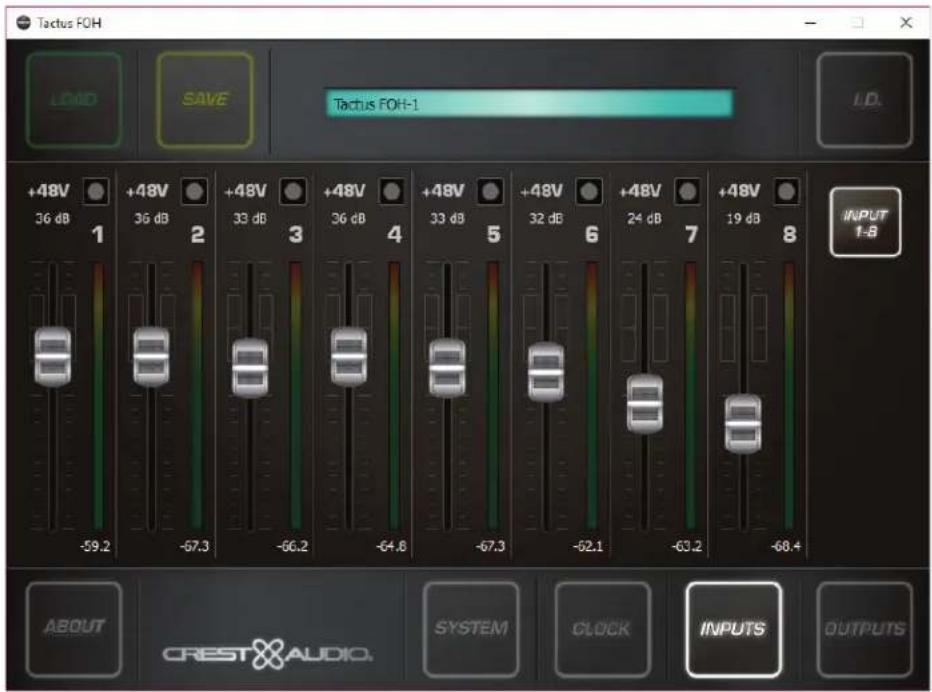The height and width of the screenshot is (692, 932).
Task: Click the 24 dB gain value on channel 7
Action: tap(644, 219)
